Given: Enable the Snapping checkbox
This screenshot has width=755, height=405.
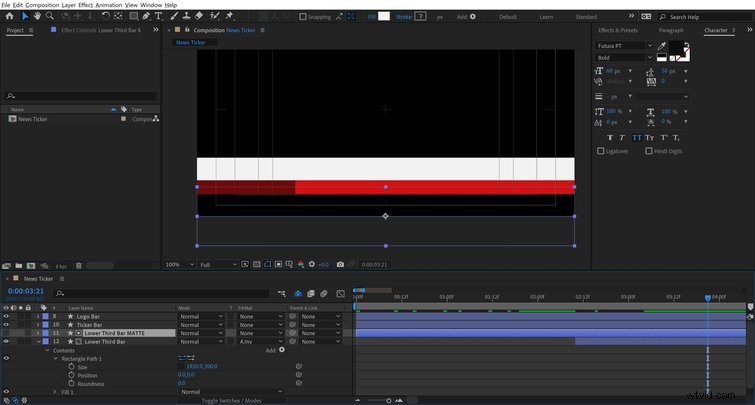Looking at the screenshot, I should [303, 16].
